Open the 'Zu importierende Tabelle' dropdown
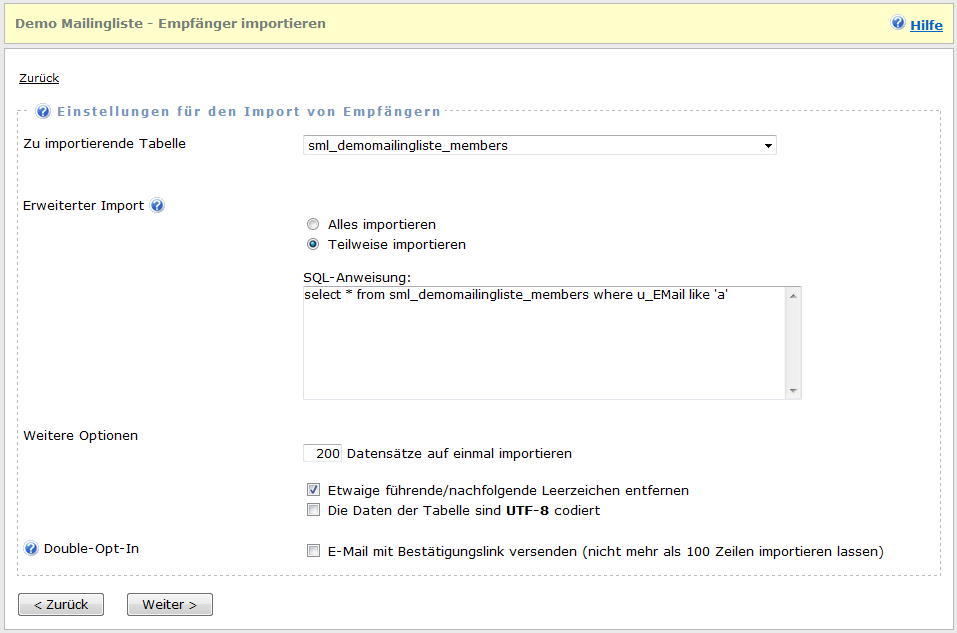The height and width of the screenshot is (633, 957). (540, 146)
